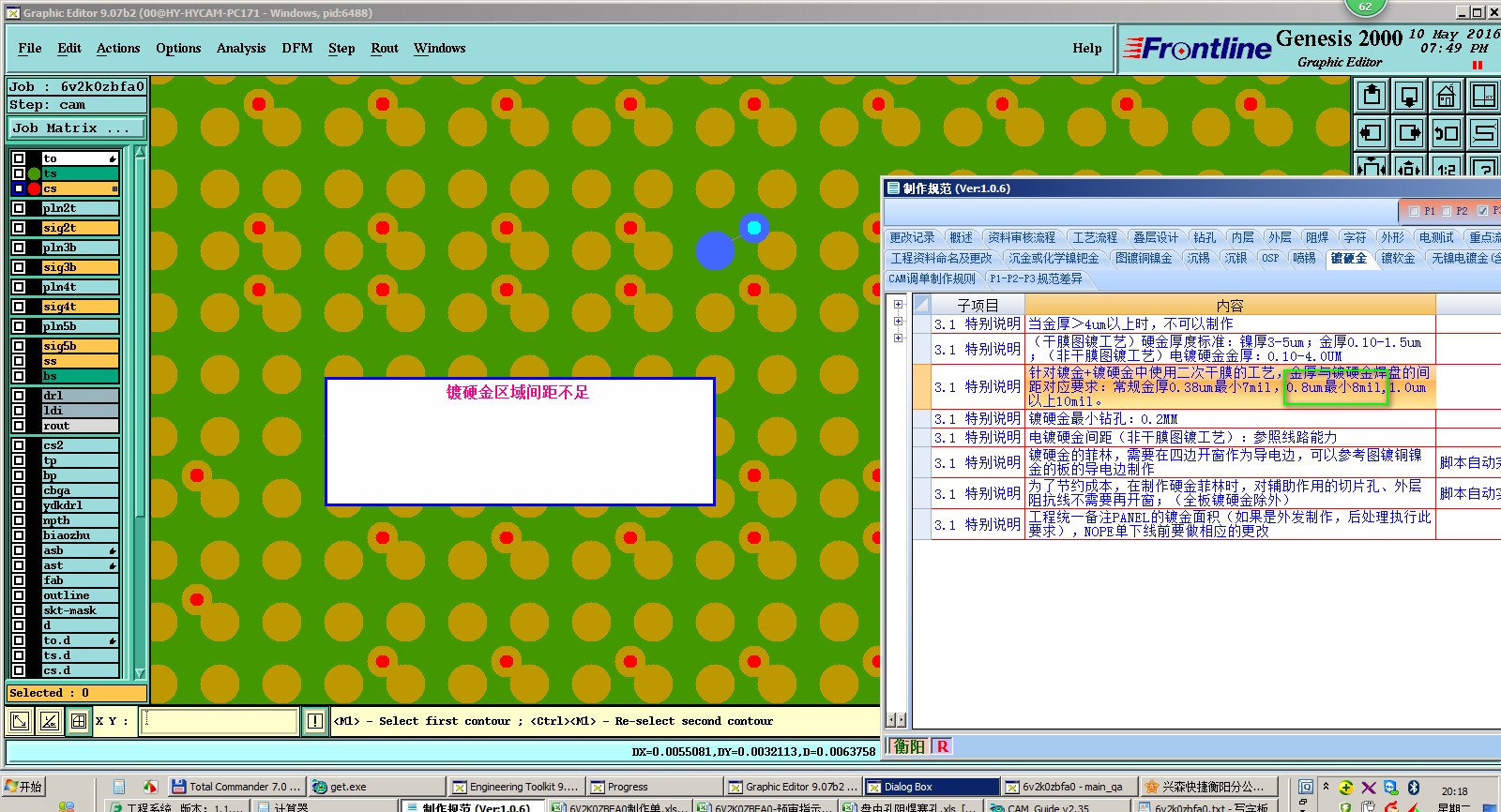Select the 'biaozhu' layer name
Screen dimensions: 1501x812
pos(80,535)
